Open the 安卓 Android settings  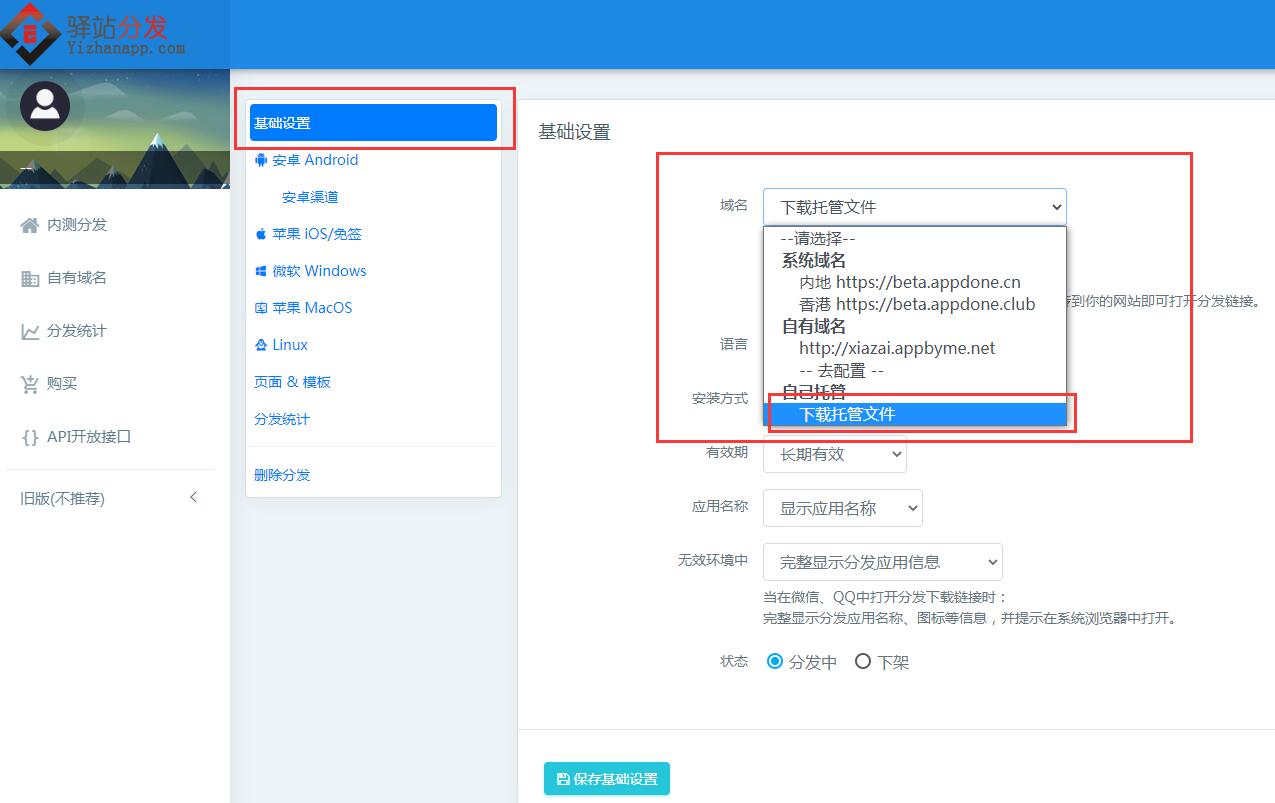point(315,160)
